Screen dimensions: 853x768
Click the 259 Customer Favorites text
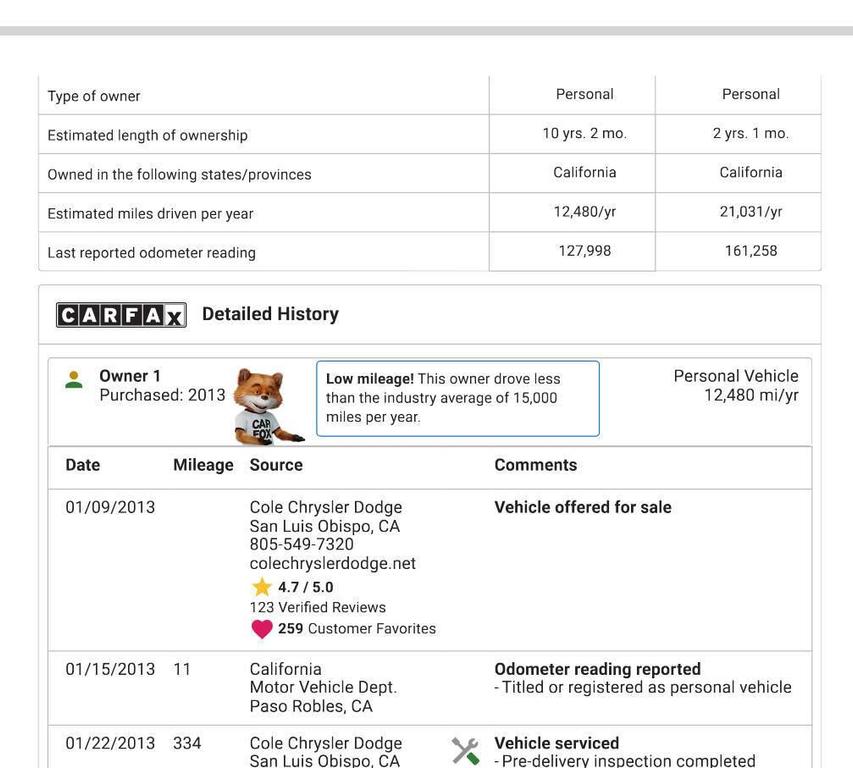tap(356, 629)
